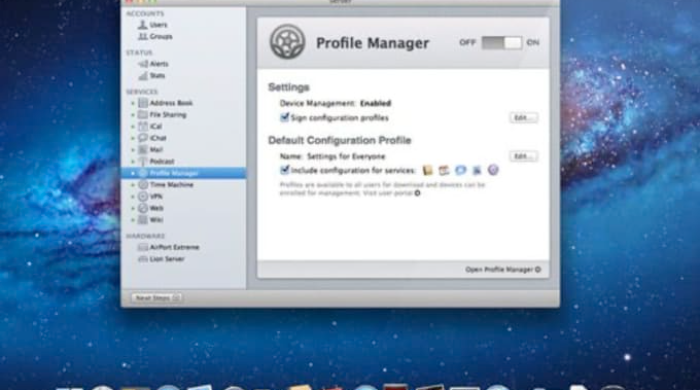
Task: Select the Web globe sidebar icon
Action: point(143,208)
